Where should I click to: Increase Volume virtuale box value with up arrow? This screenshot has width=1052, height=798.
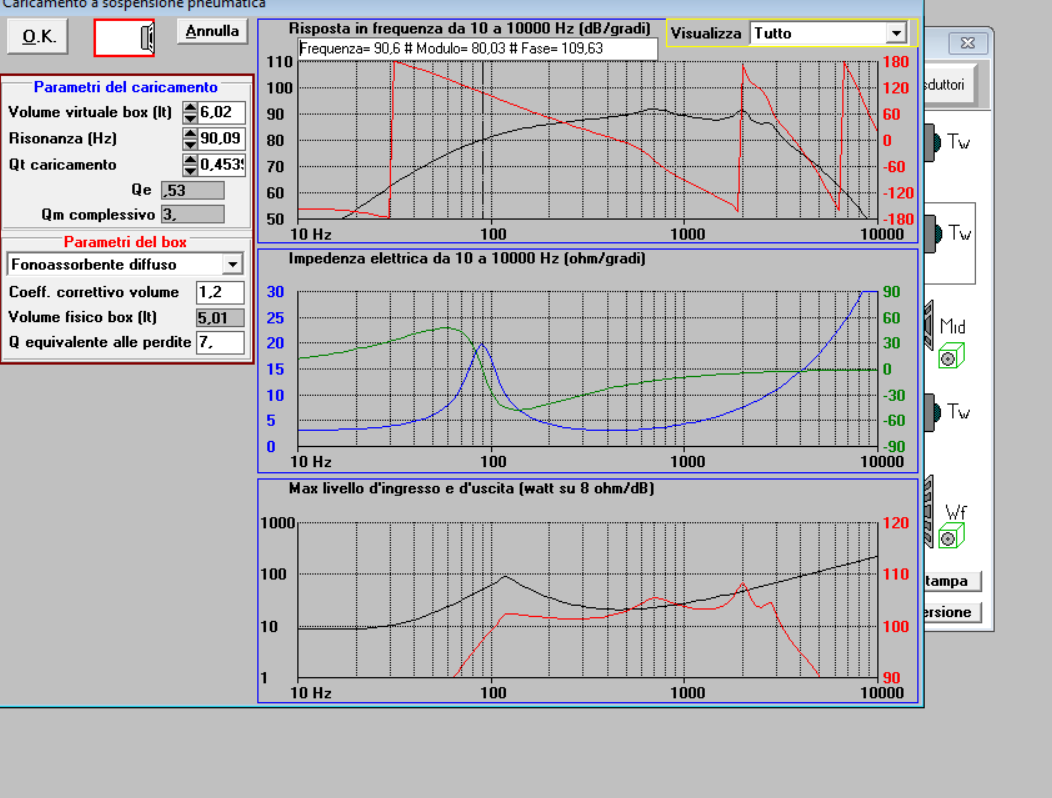[x=191, y=107]
